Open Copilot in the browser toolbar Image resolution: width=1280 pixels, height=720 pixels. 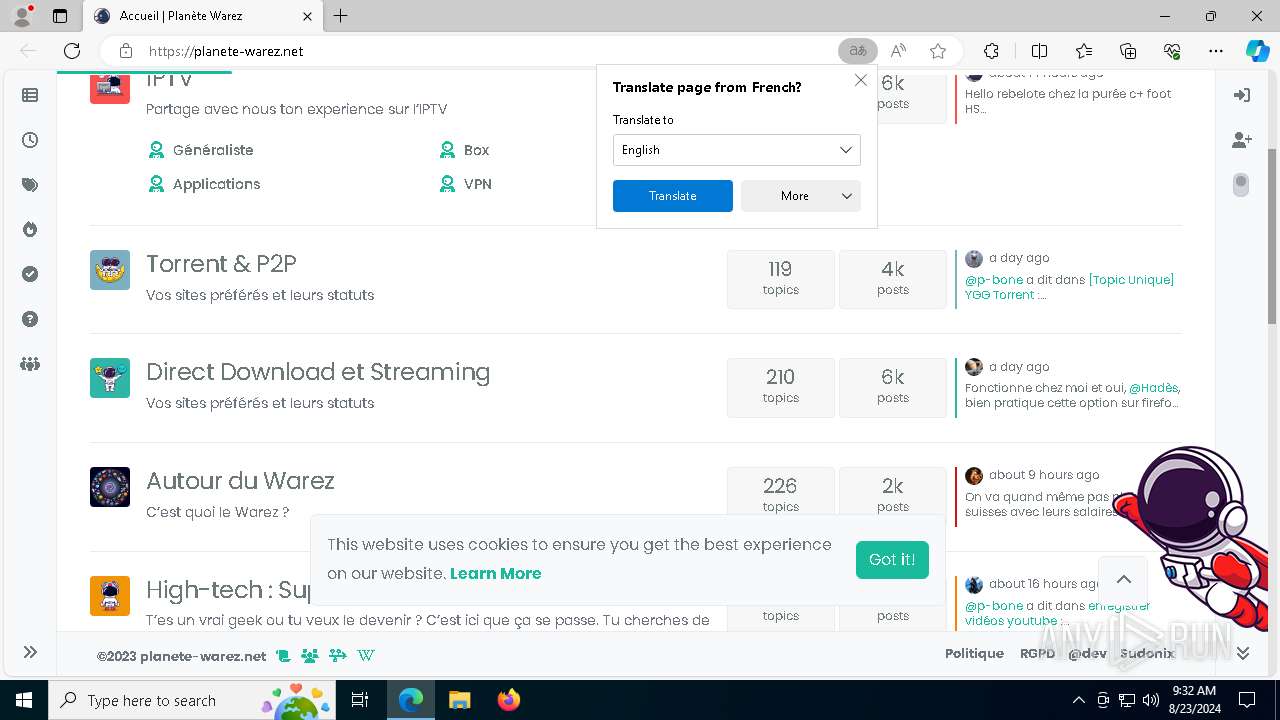(x=1257, y=51)
